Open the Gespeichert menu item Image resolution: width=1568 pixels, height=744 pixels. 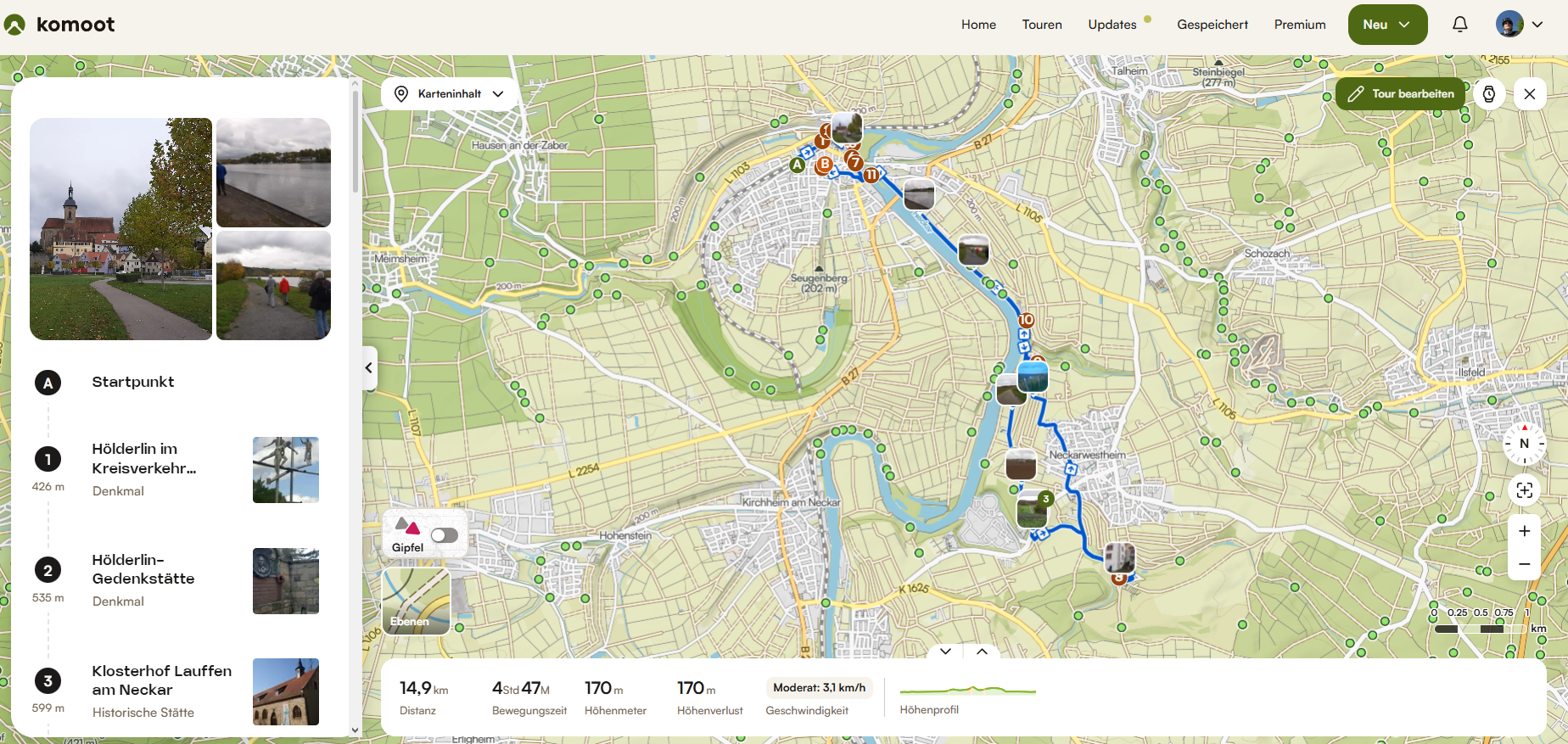[1212, 25]
